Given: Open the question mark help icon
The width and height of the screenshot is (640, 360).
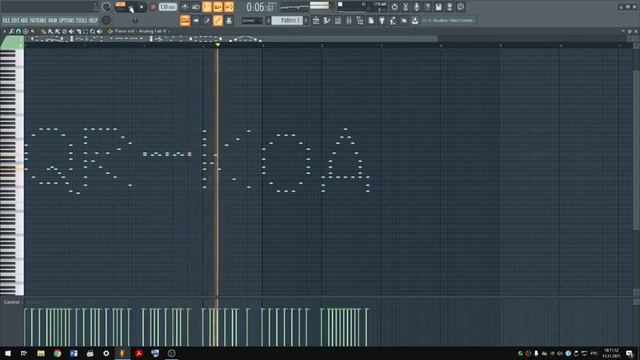Looking at the screenshot, I should coord(427,7).
